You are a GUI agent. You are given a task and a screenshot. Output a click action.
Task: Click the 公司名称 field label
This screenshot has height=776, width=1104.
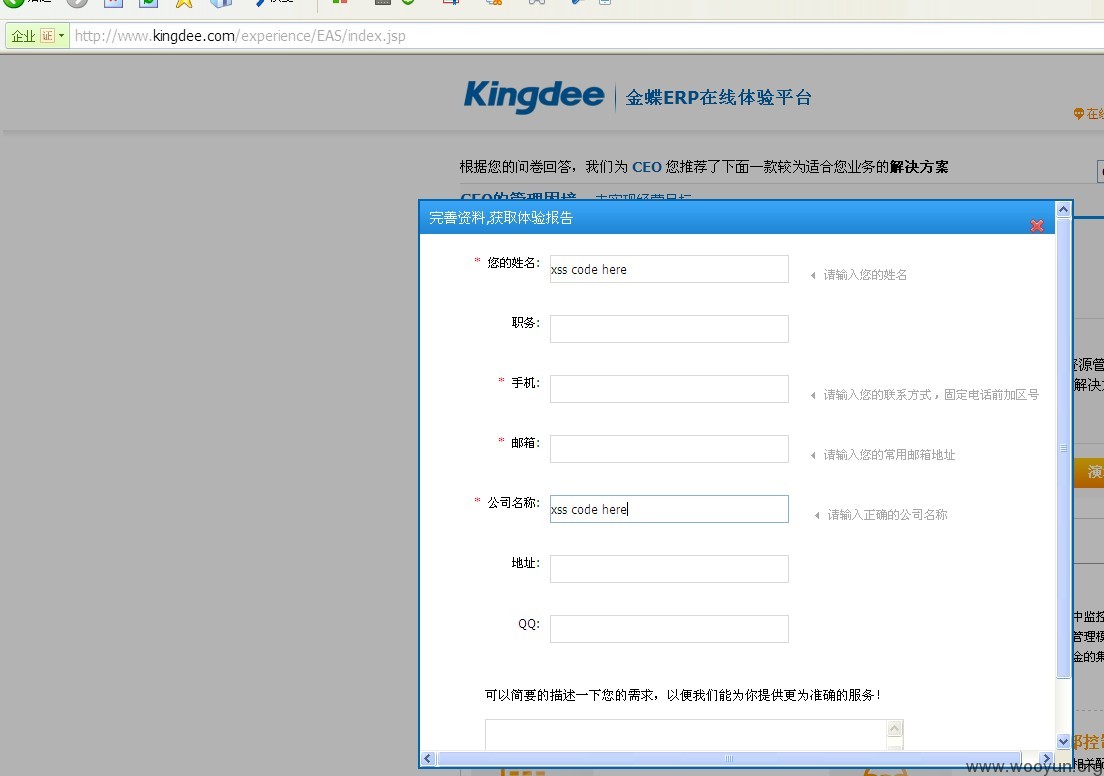[513, 503]
